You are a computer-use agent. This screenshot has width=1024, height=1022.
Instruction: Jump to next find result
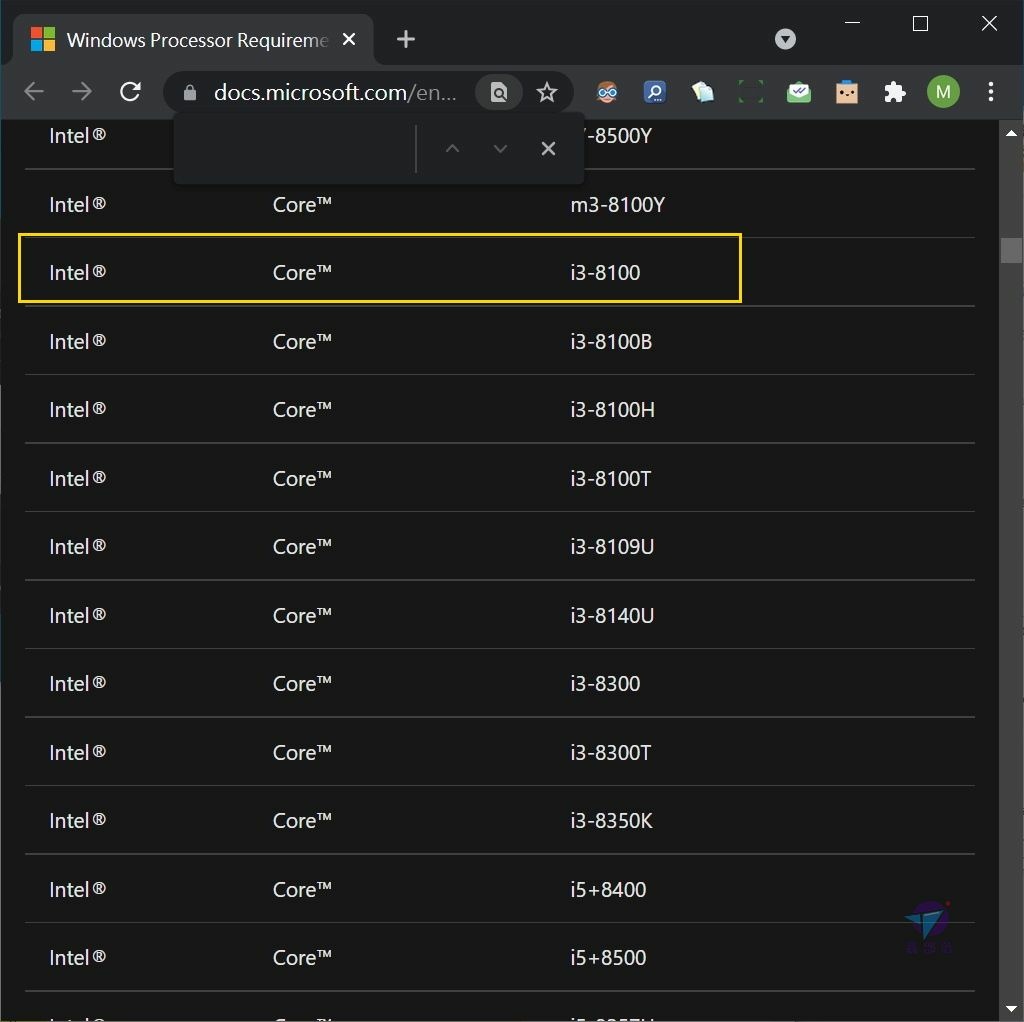500,149
